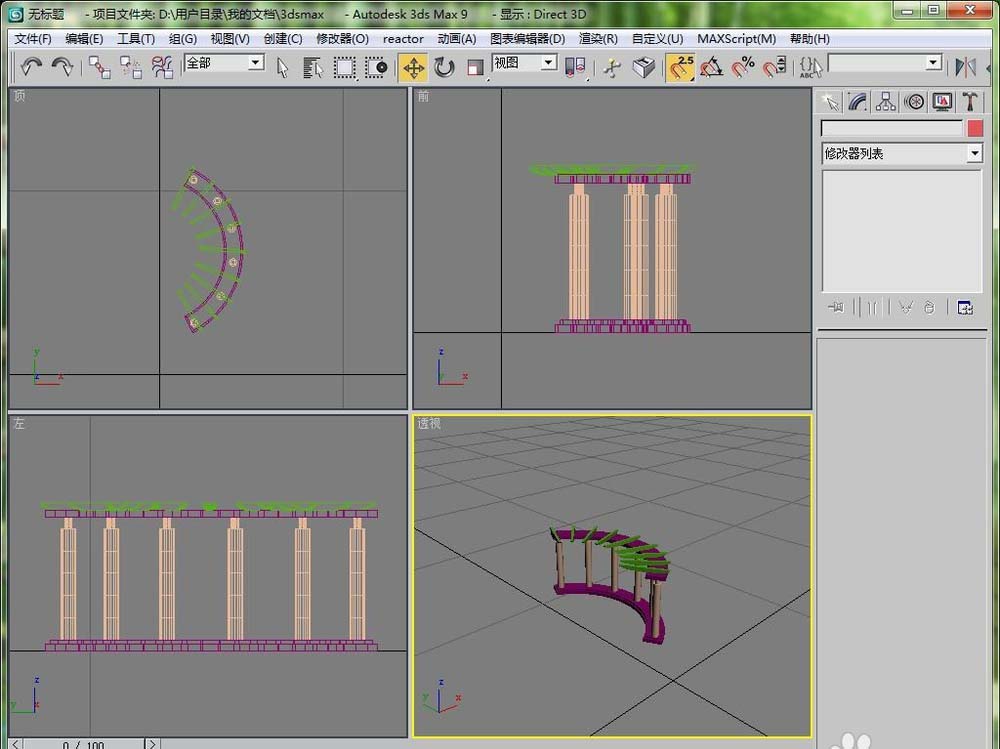Activate the Select and Link tool
This screenshot has height=749, width=1000.
point(99,67)
